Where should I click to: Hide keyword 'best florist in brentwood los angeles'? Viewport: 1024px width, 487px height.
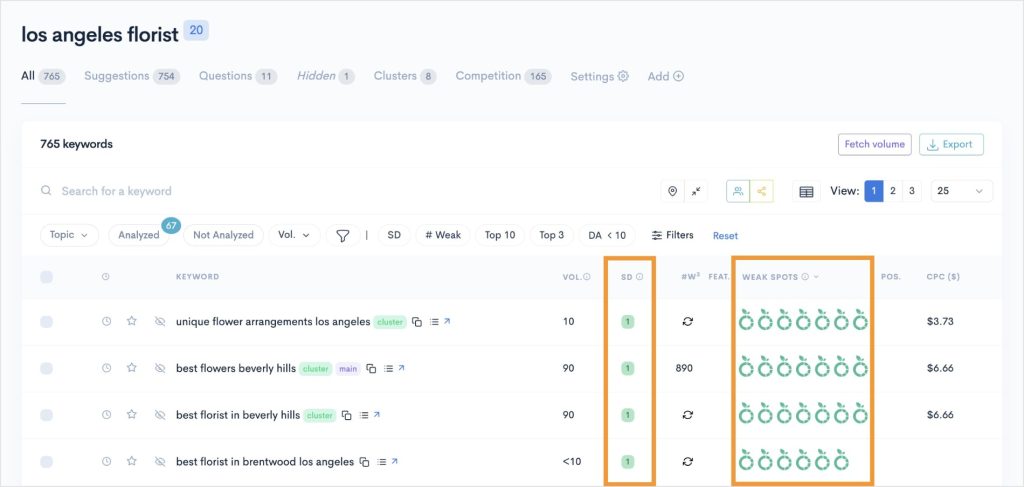(159, 461)
